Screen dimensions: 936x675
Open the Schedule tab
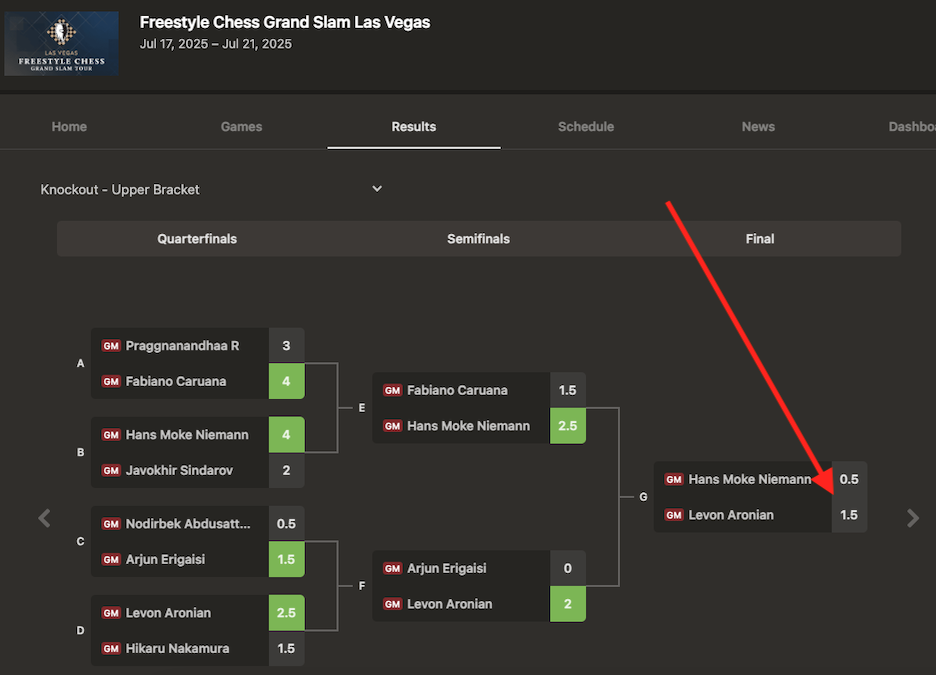coord(586,127)
